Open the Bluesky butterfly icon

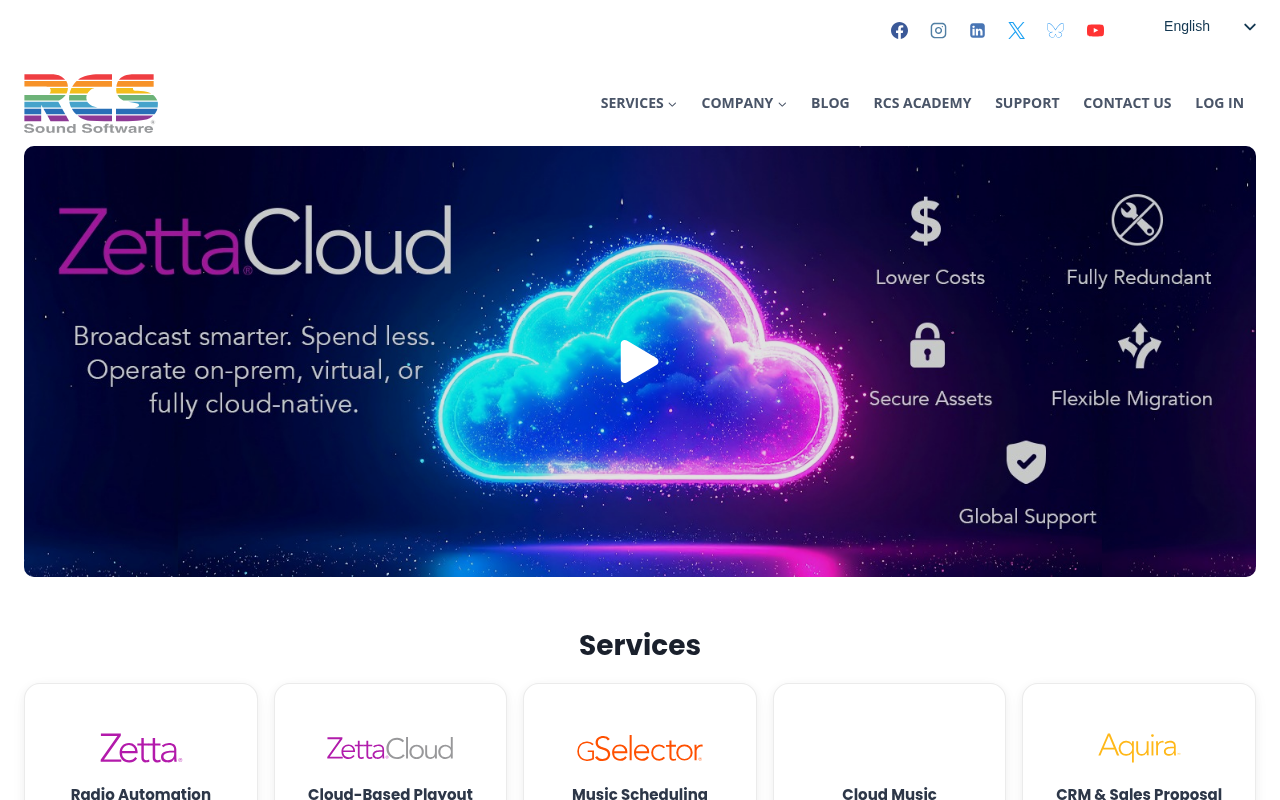coord(1055,30)
